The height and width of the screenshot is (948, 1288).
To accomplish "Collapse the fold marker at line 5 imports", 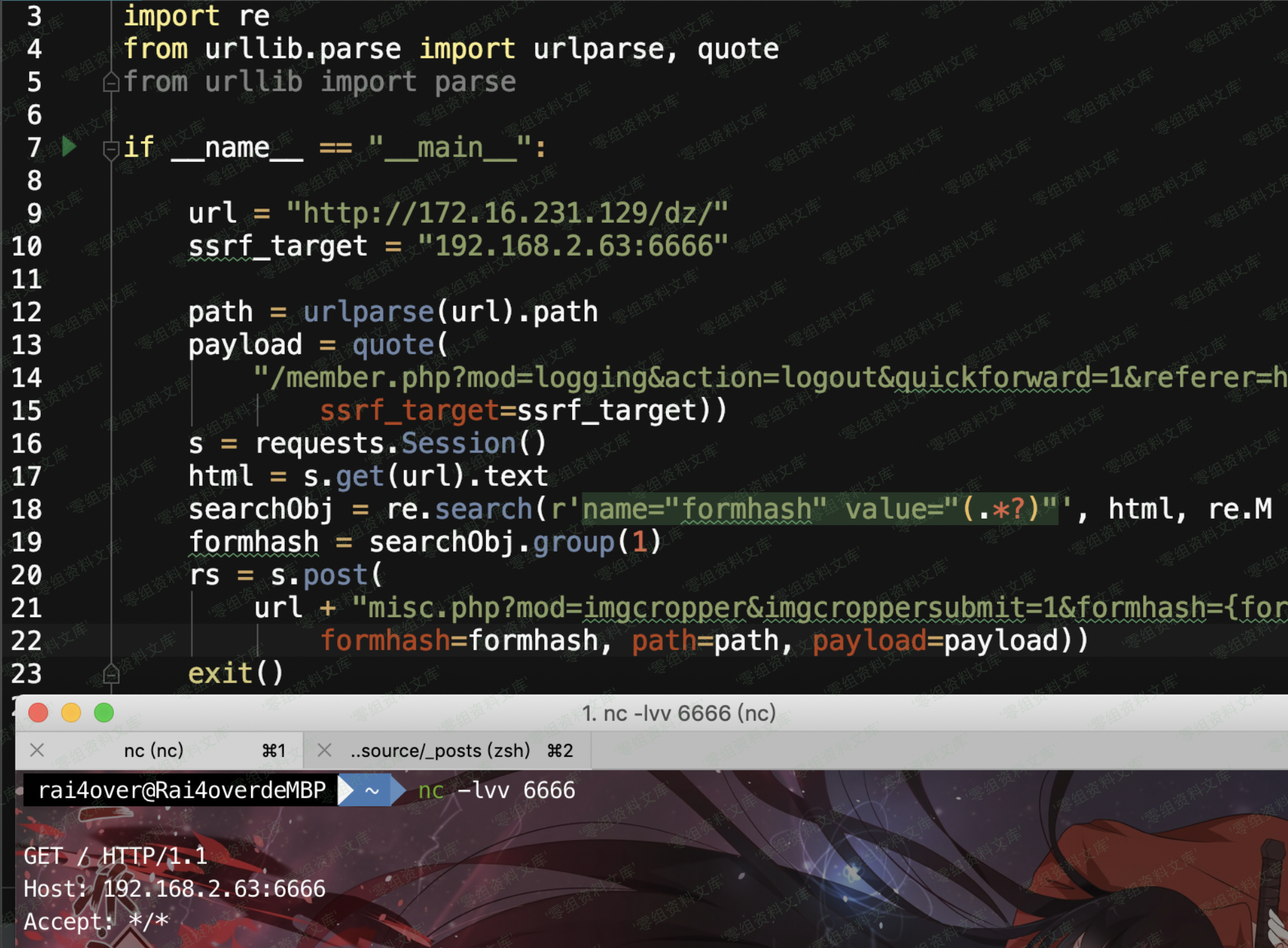I will (111, 82).
